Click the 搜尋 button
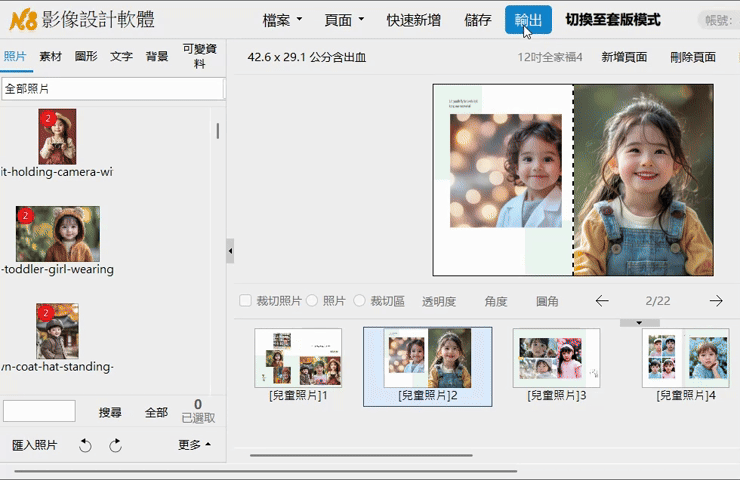The image size is (740, 480). point(110,413)
